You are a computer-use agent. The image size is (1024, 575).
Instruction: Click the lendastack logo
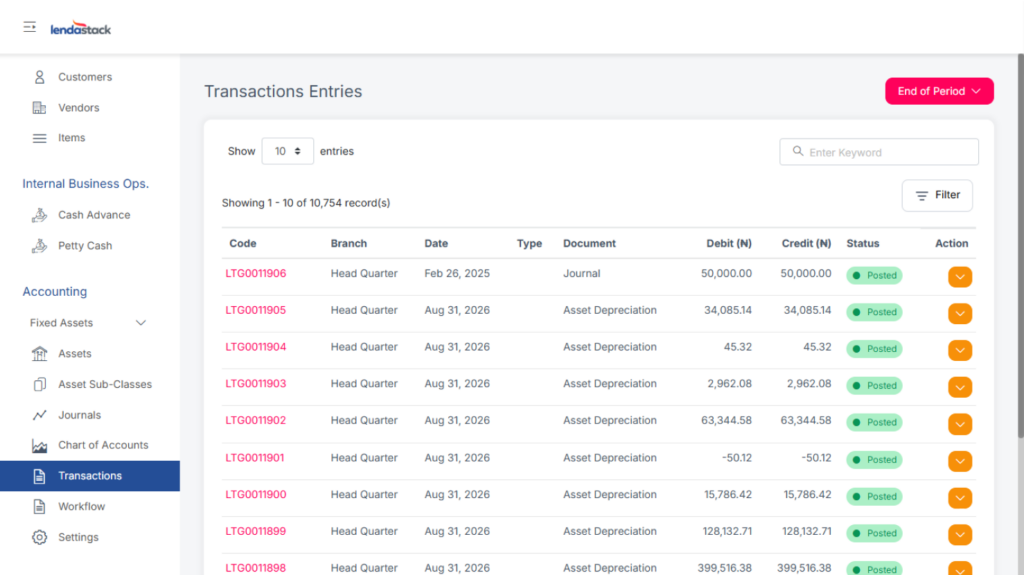click(81, 29)
